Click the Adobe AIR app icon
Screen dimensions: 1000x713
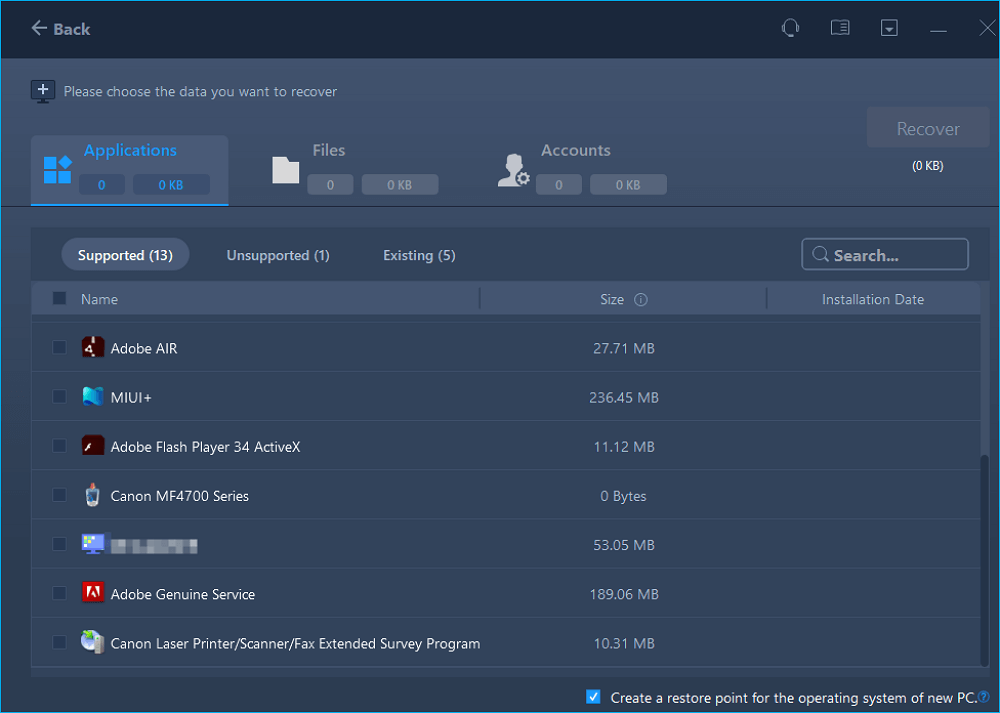point(93,348)
